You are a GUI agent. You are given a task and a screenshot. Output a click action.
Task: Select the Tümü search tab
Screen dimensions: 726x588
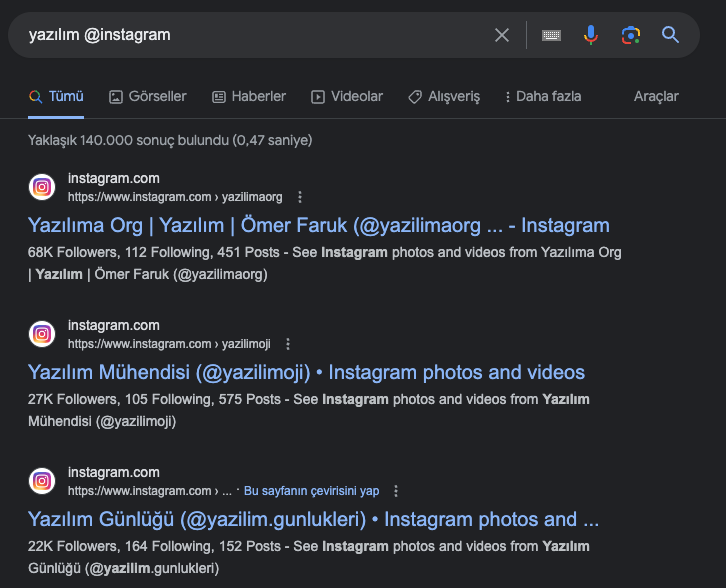[56, 96]
